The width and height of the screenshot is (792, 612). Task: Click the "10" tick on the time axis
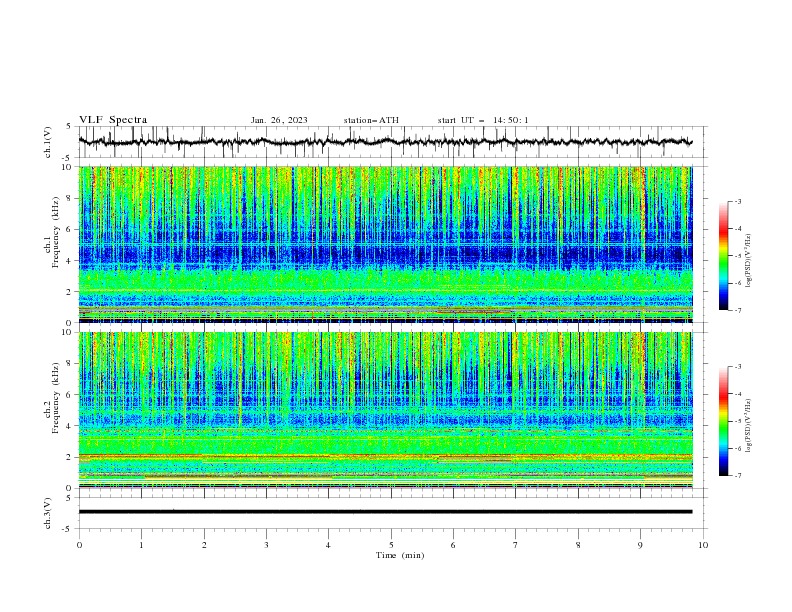pos(703,545)
